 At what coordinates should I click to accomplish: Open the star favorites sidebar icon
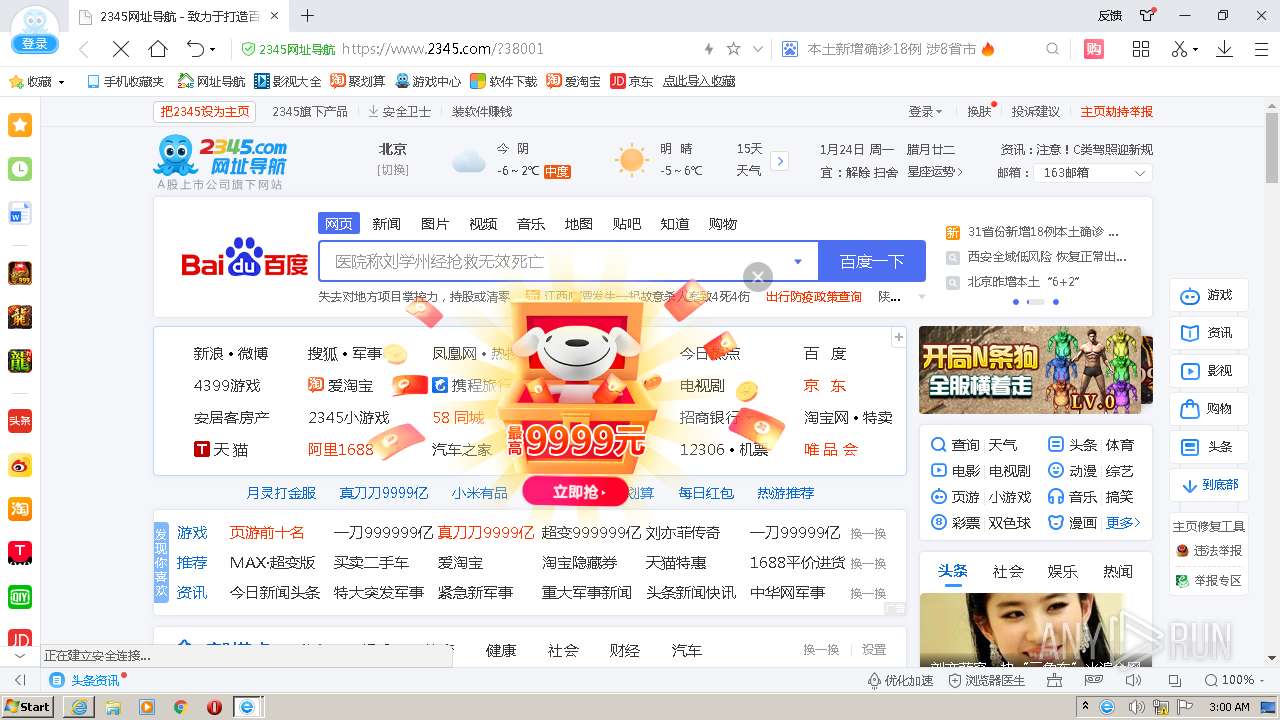(x=20, y=125)
